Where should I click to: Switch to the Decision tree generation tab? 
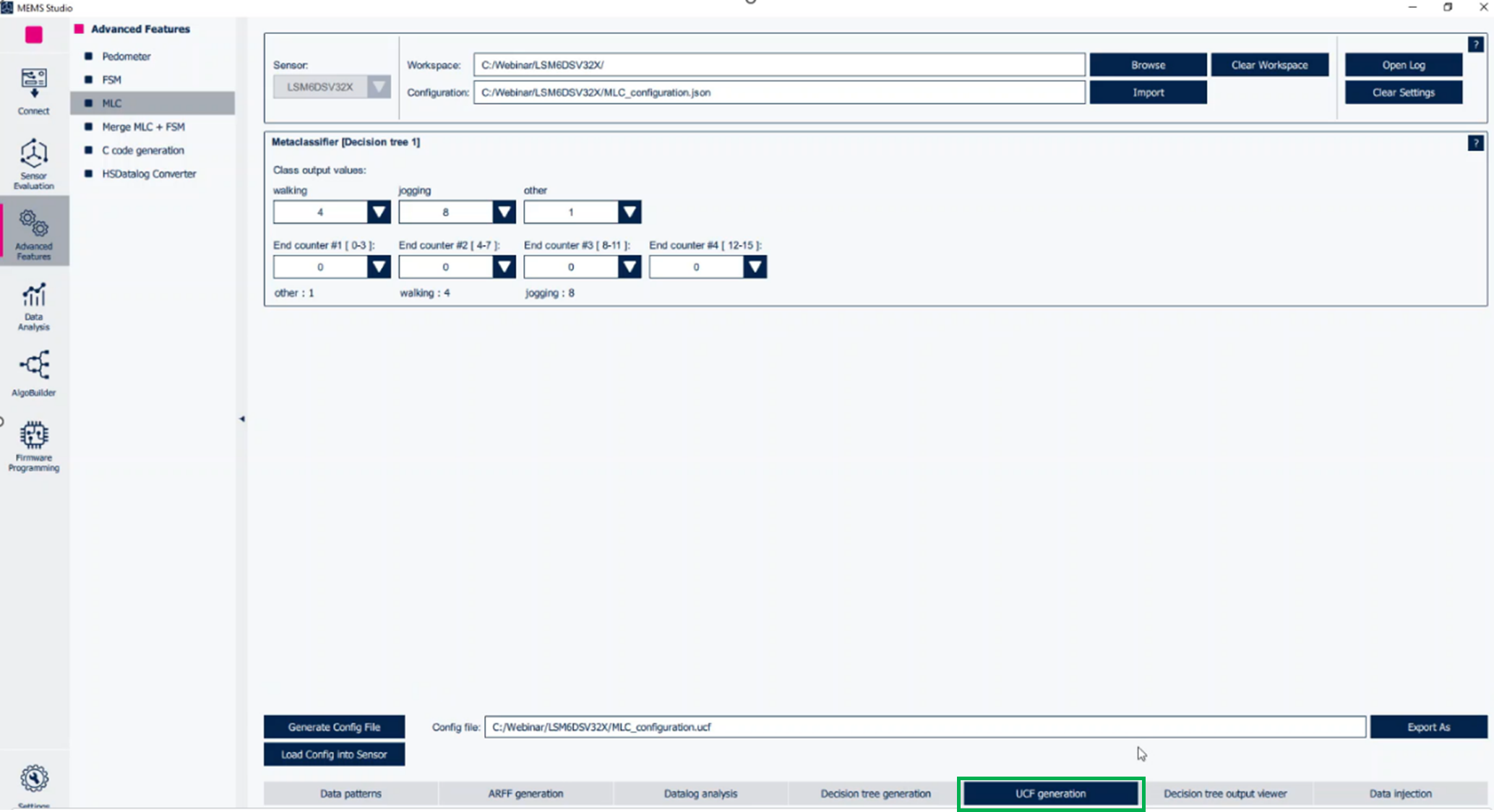pos(875,793)
